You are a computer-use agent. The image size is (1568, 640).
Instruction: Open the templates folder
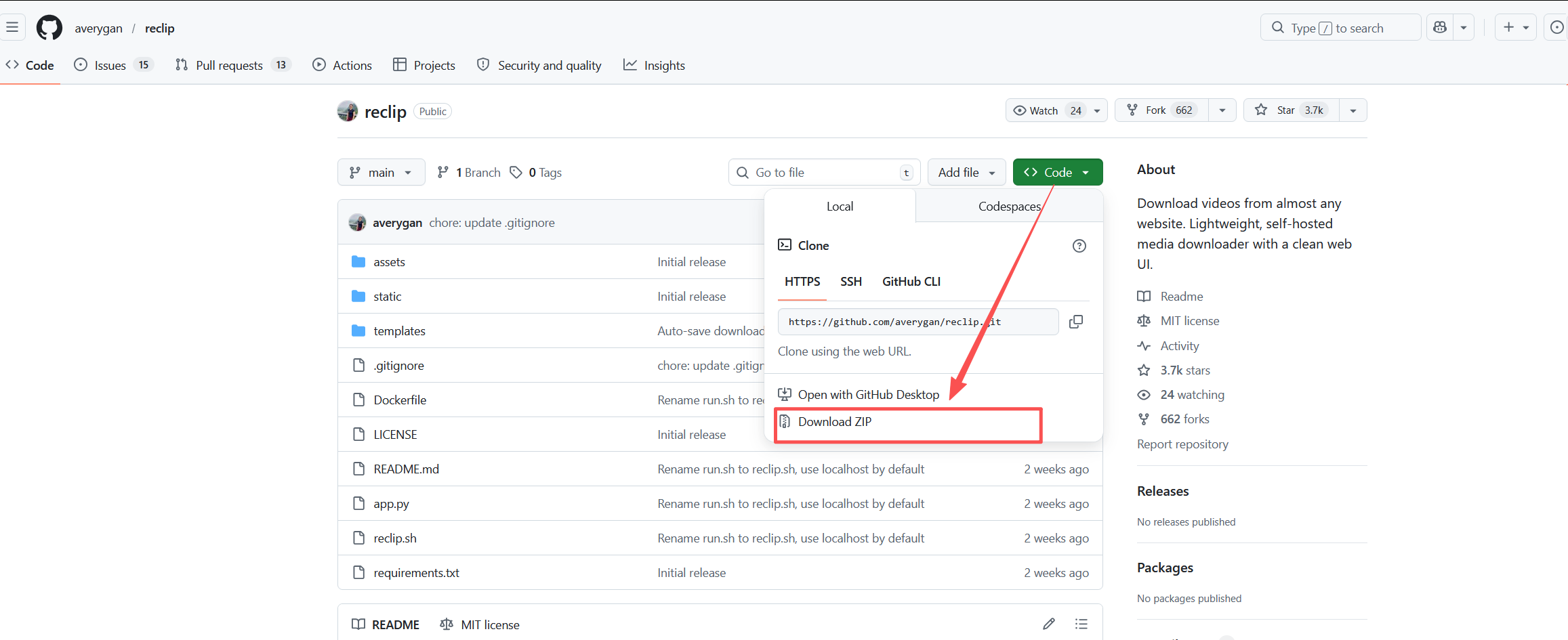tap(400, 331)
